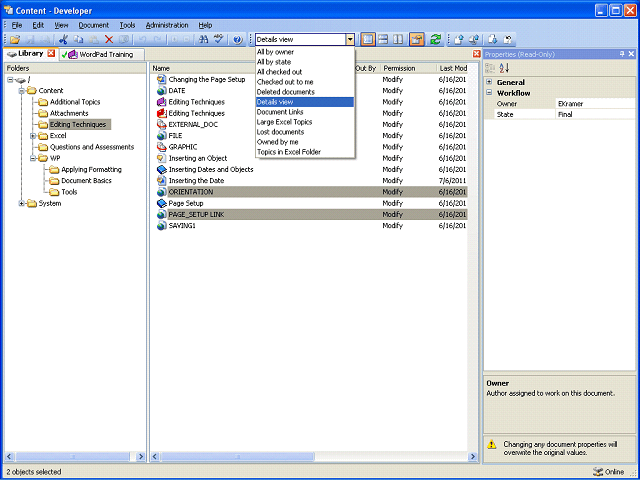Viewport: 640px width, 480px height.
Task: Click the view dropdown arrow
Action: click(x=350, y=39)
